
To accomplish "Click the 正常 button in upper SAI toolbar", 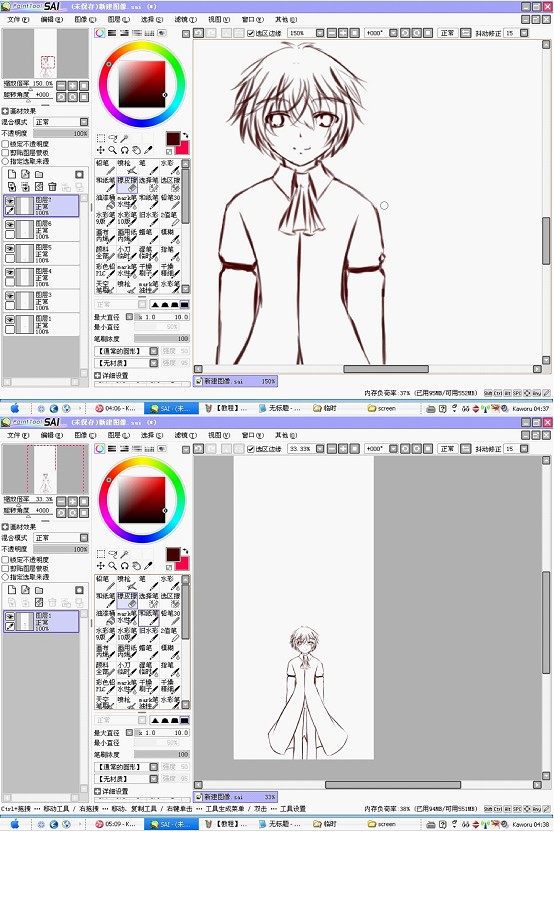I will click(x=447, y=33).
